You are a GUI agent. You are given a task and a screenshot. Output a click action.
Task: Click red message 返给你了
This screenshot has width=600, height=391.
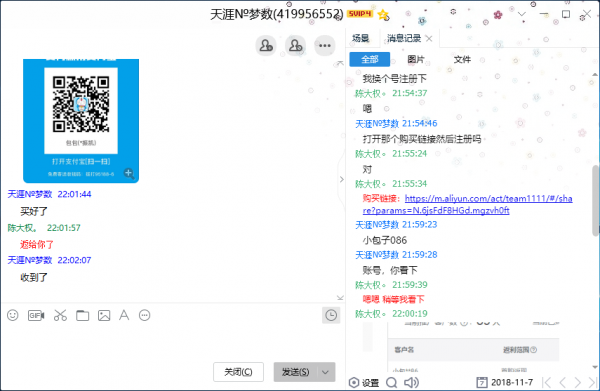tap(37, 244)
